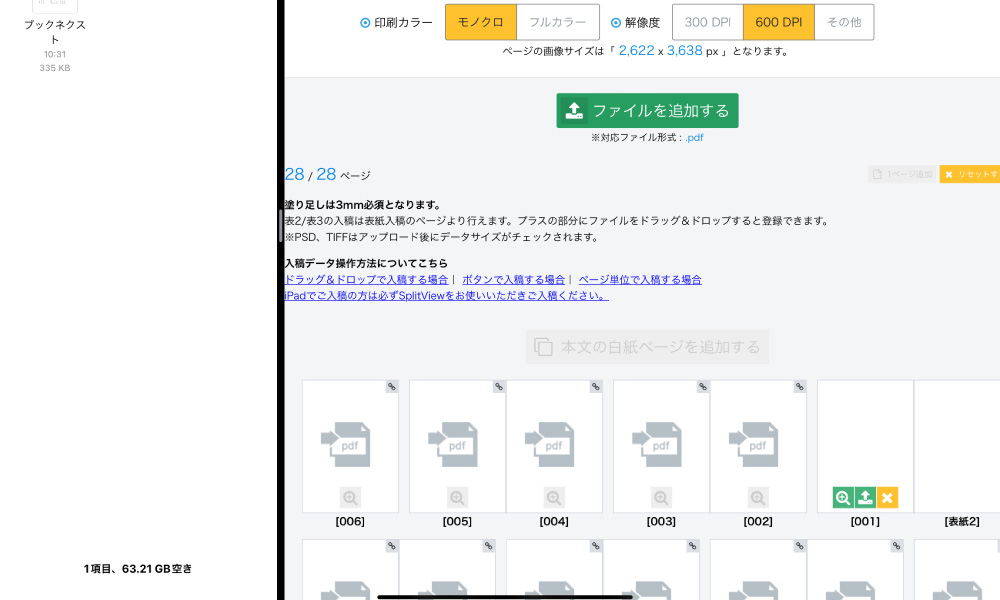Open the [003] page pdf placeholder
The height and width of the screenshot is (600, 1000).
click(x=657, y=444)
